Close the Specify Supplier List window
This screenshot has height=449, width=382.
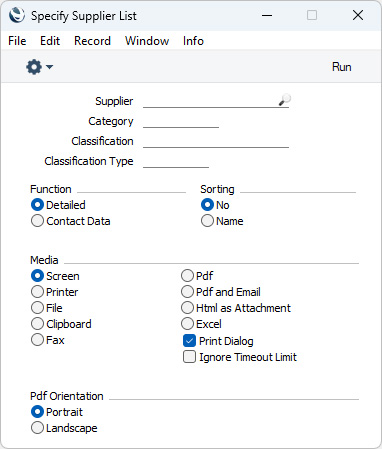[358, 15]
